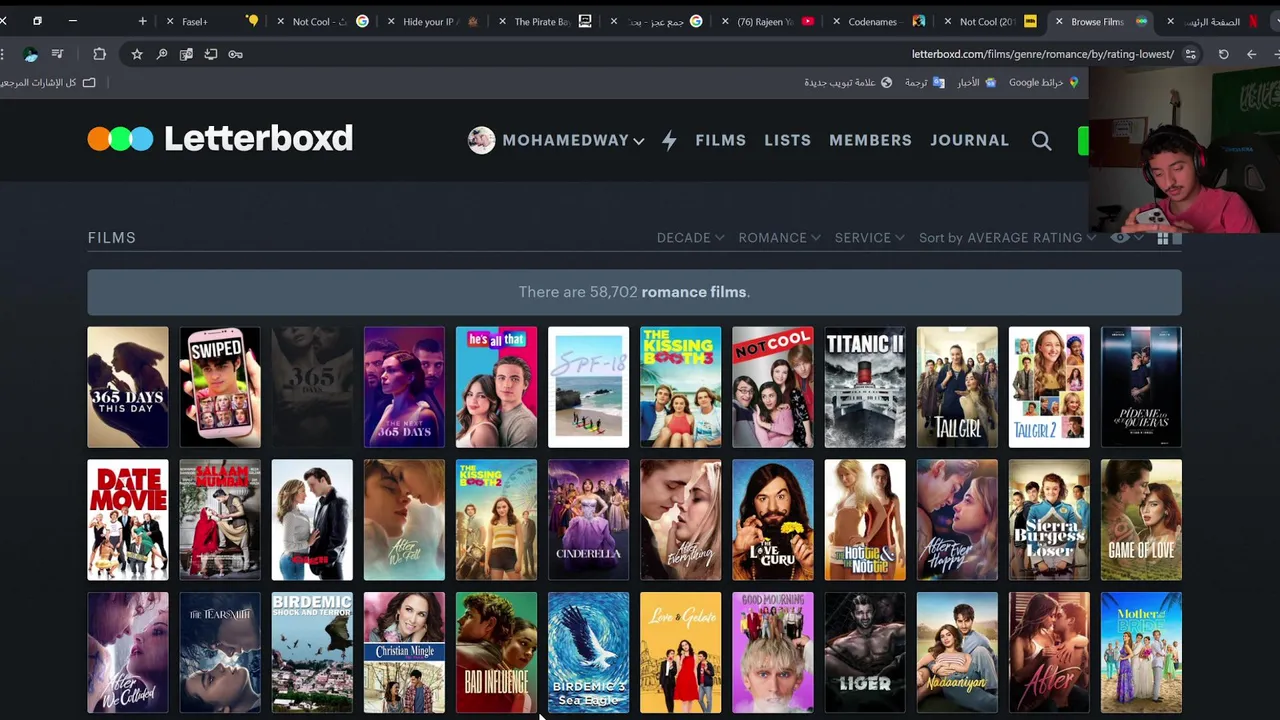This screenshot has width=1280, height=720.
Task: Open the Tall Girl 2 poster
Action: [1049, 387]
